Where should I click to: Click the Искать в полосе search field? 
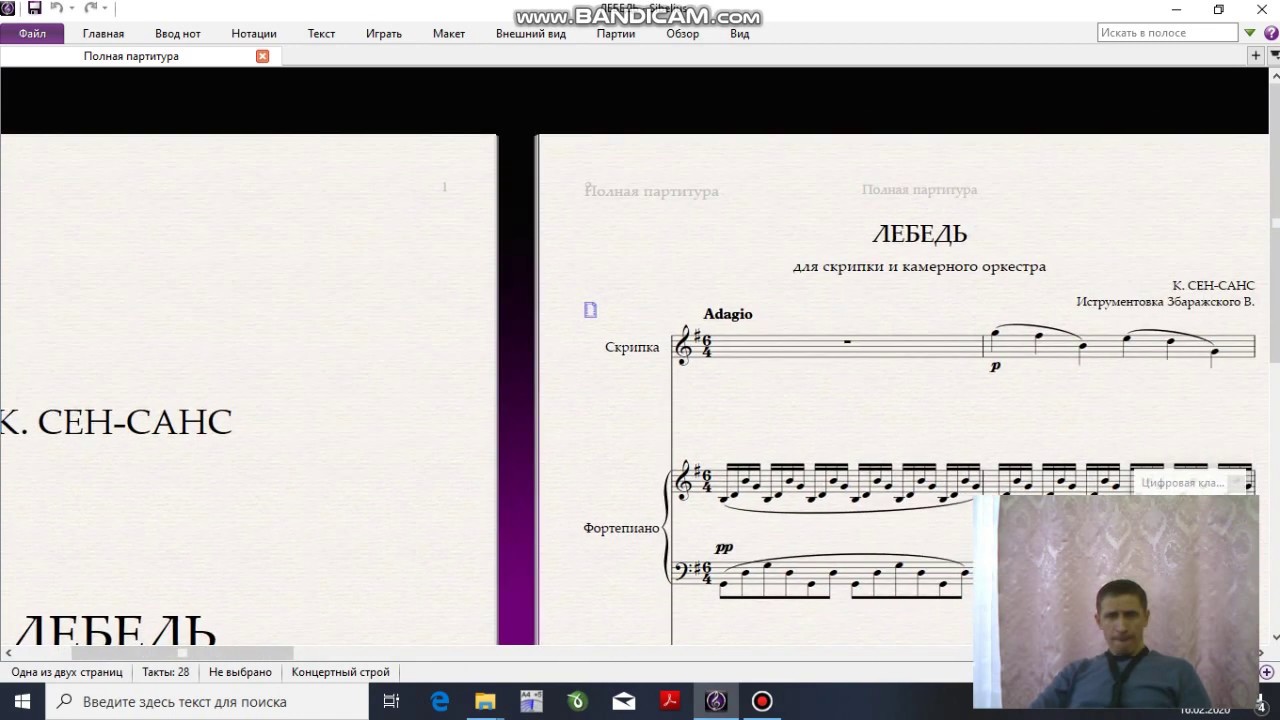click(1167, 33)
